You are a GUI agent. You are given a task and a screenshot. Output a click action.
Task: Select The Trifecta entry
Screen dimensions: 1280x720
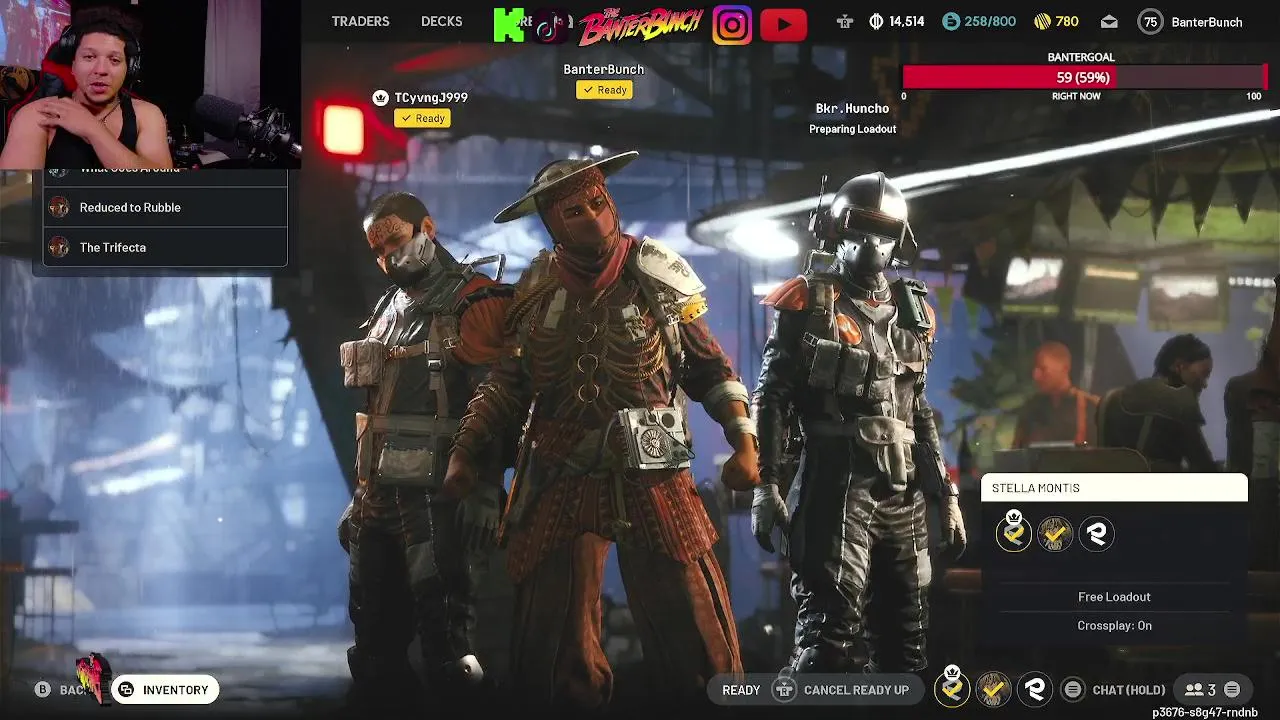[x=165, y=247]
